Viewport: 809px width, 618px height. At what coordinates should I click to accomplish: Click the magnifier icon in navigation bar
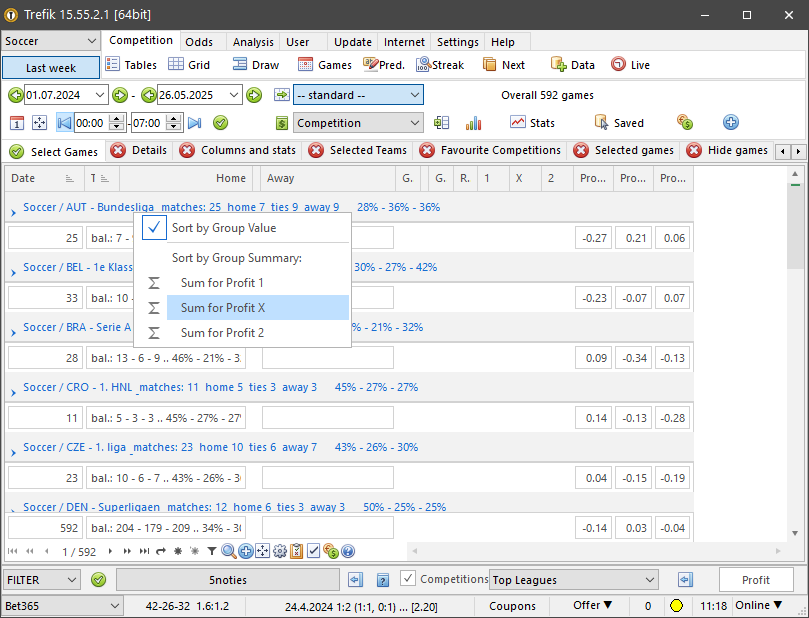point(229,551)
